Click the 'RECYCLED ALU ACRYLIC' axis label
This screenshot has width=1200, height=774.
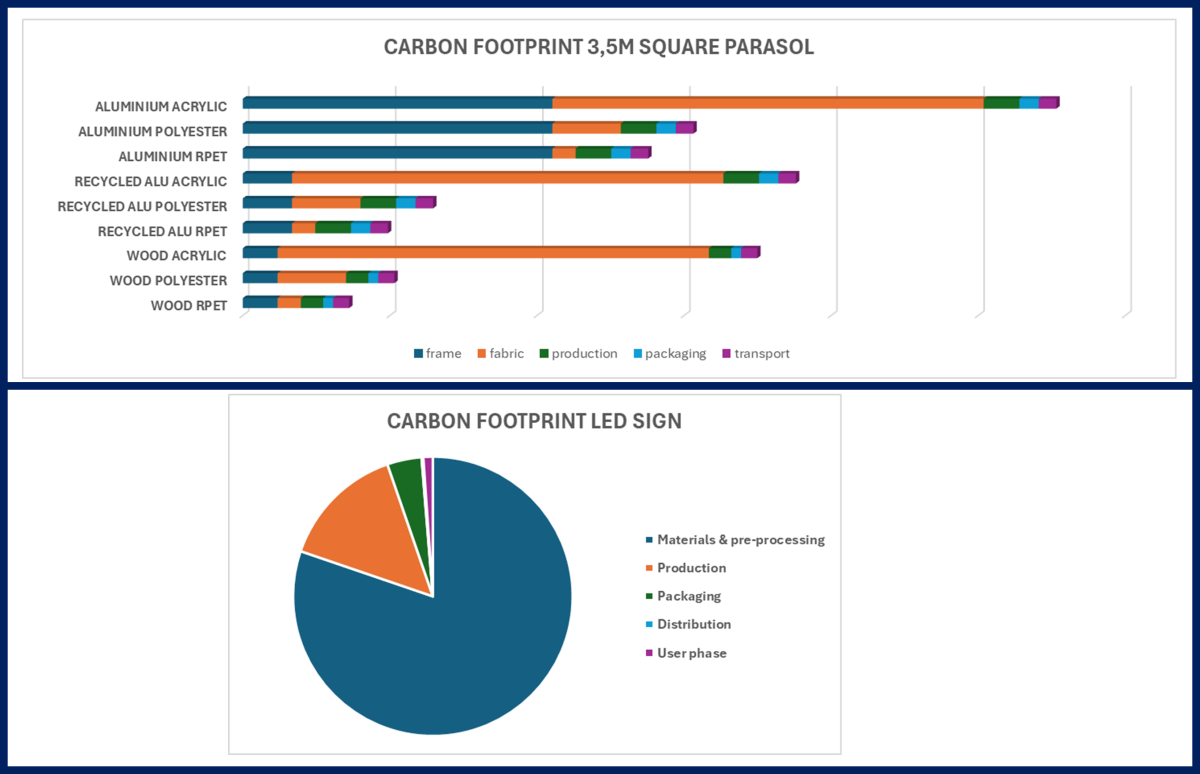151,181
